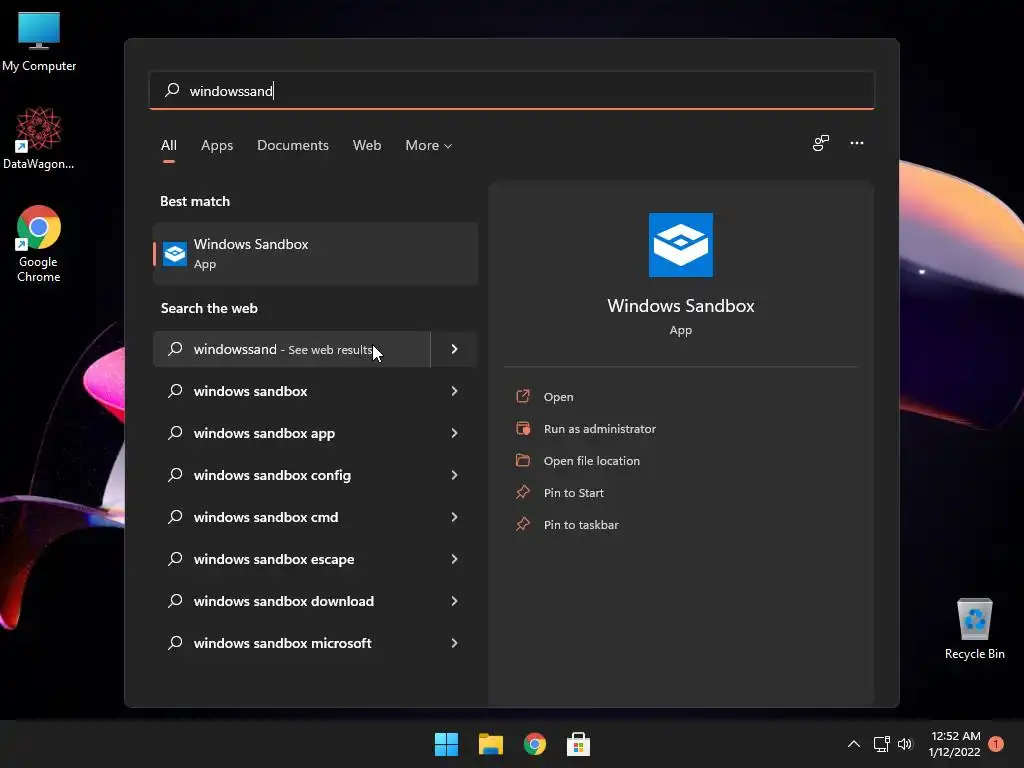The image size is (1024, 768).
Task: Expand the arrow next to 'windows sandbox' suggestion
Action: point(455,391)
